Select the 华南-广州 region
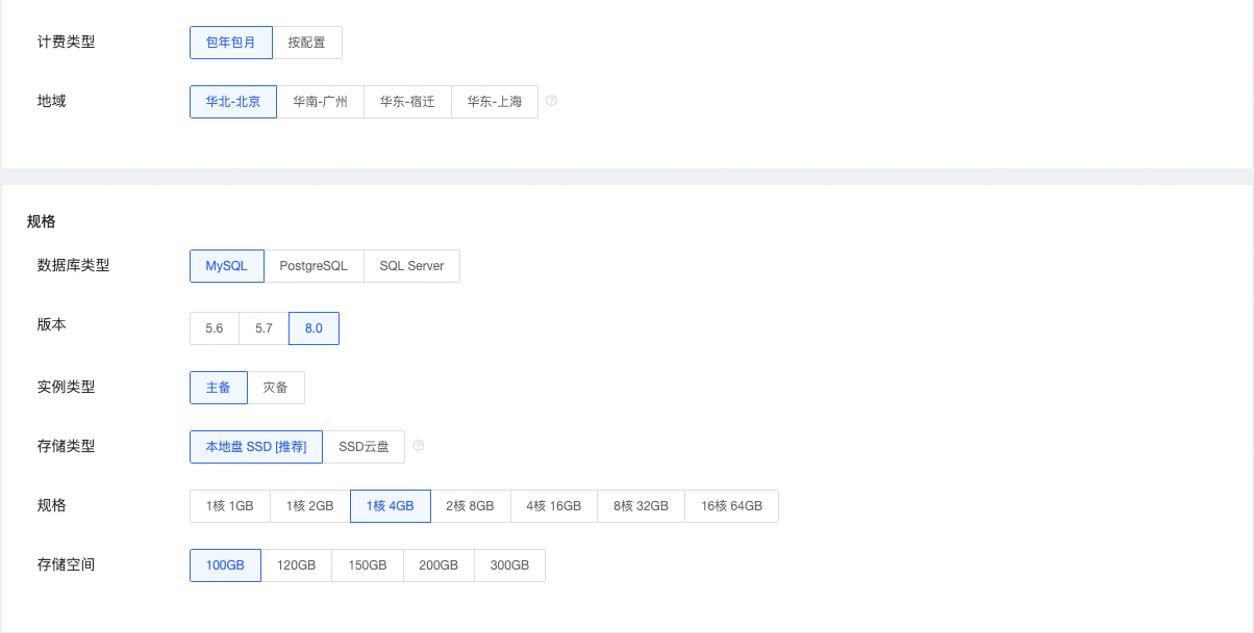The image size is (1254, 633). [320, 101]
